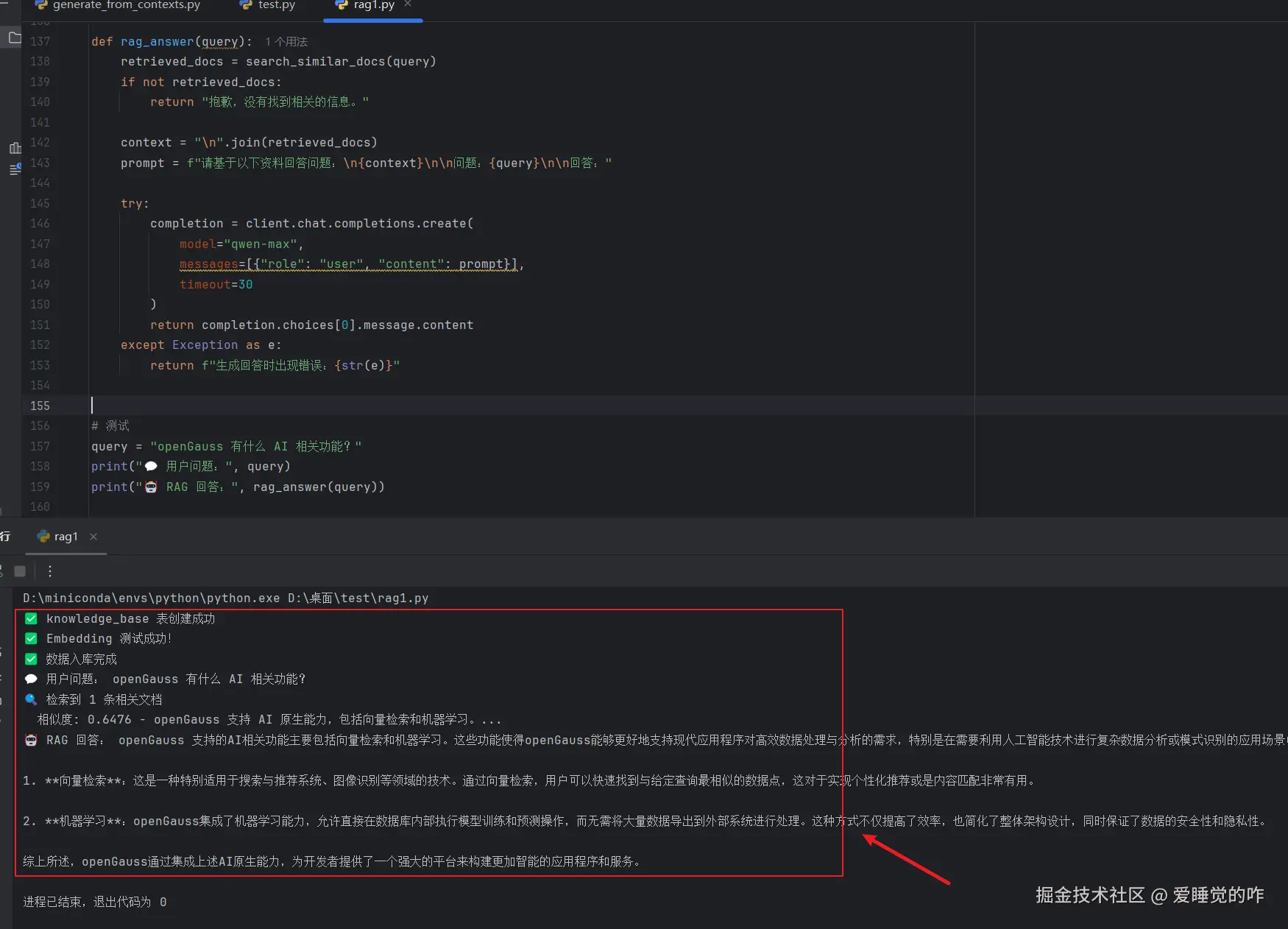Click line number 160 in the gutter
The width and height of the screenshot is (1288, 929).
pos(40,507)
